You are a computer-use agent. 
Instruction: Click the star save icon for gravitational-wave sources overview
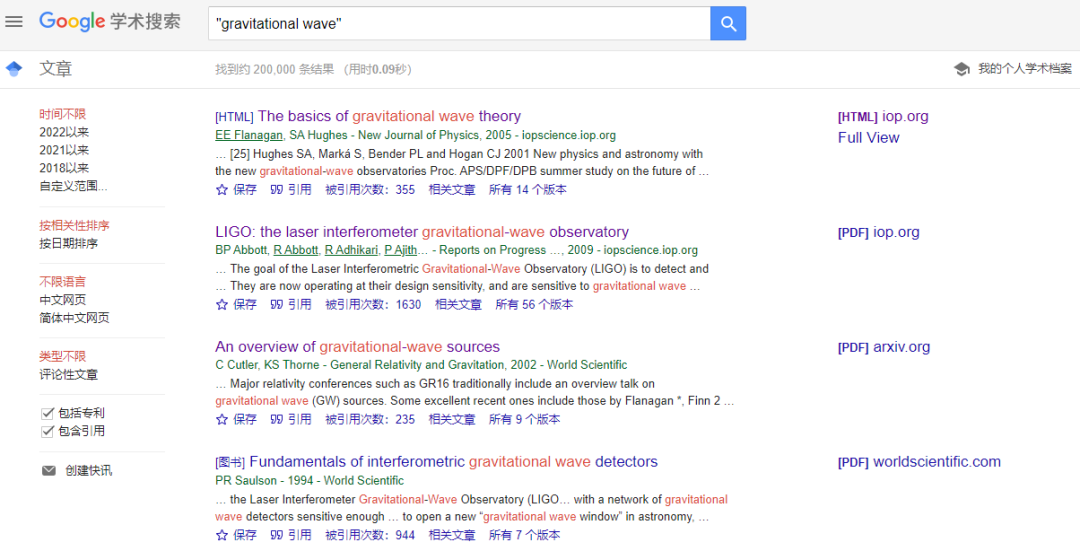[x=221, y=419]
